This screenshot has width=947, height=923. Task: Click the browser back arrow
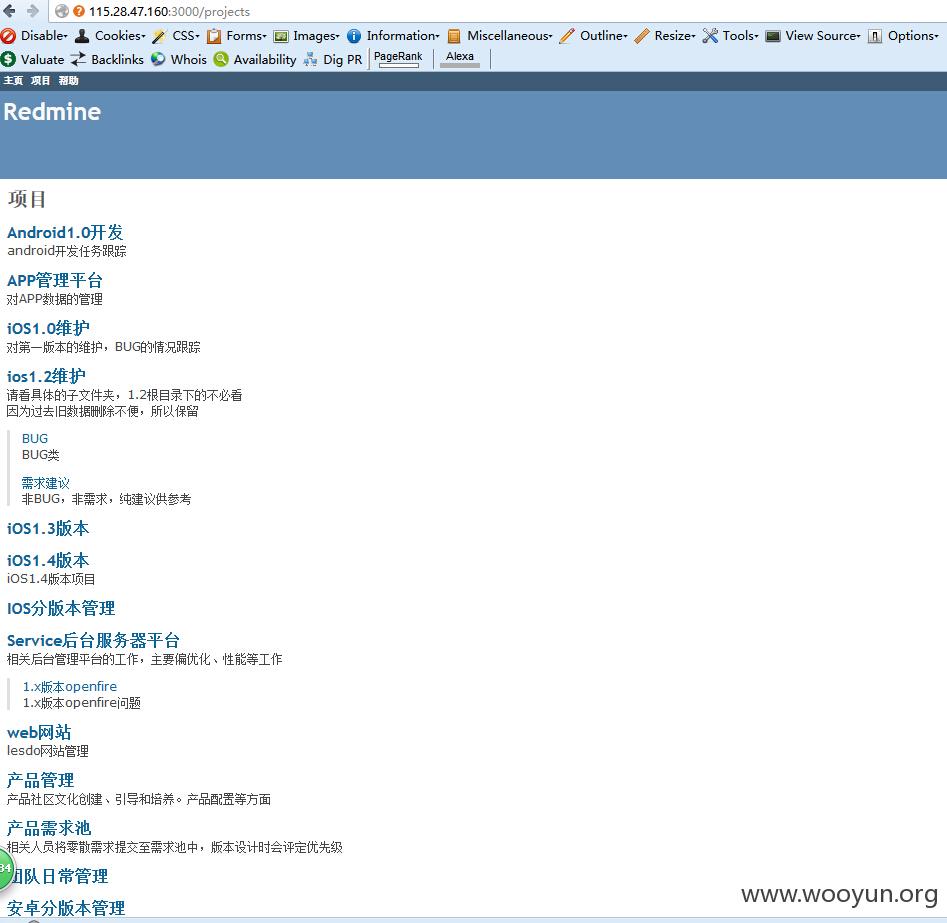(10, 11)
